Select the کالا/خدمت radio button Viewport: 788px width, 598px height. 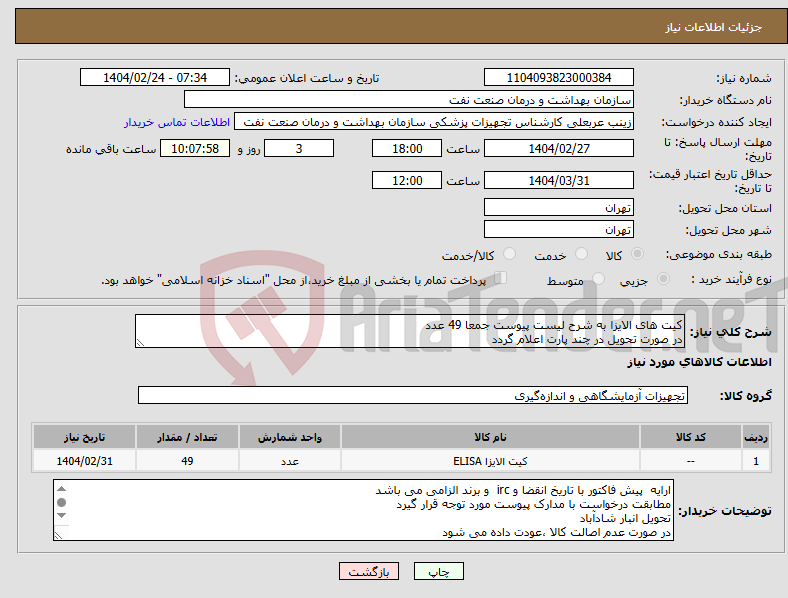[509, 254]
